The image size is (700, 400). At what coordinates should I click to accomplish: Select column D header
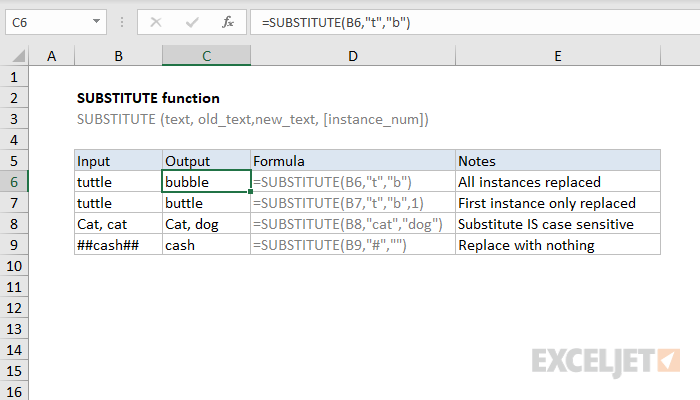coord(352,57)
